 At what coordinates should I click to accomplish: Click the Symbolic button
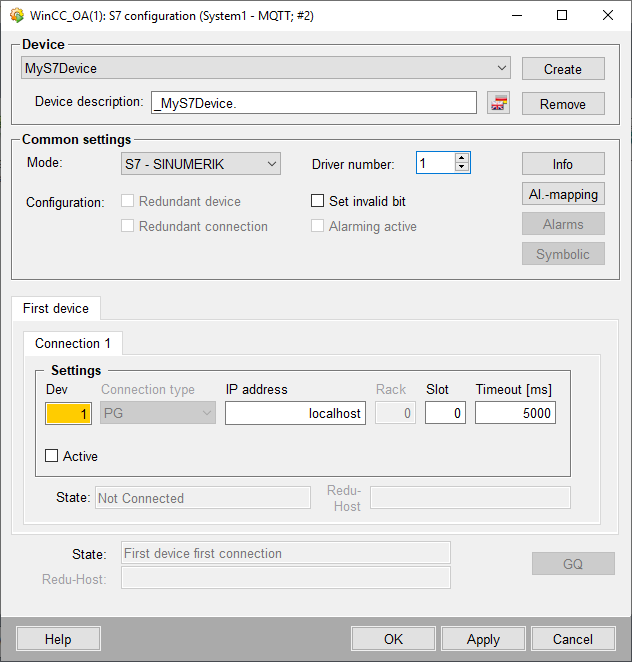(x=563, y=254)
